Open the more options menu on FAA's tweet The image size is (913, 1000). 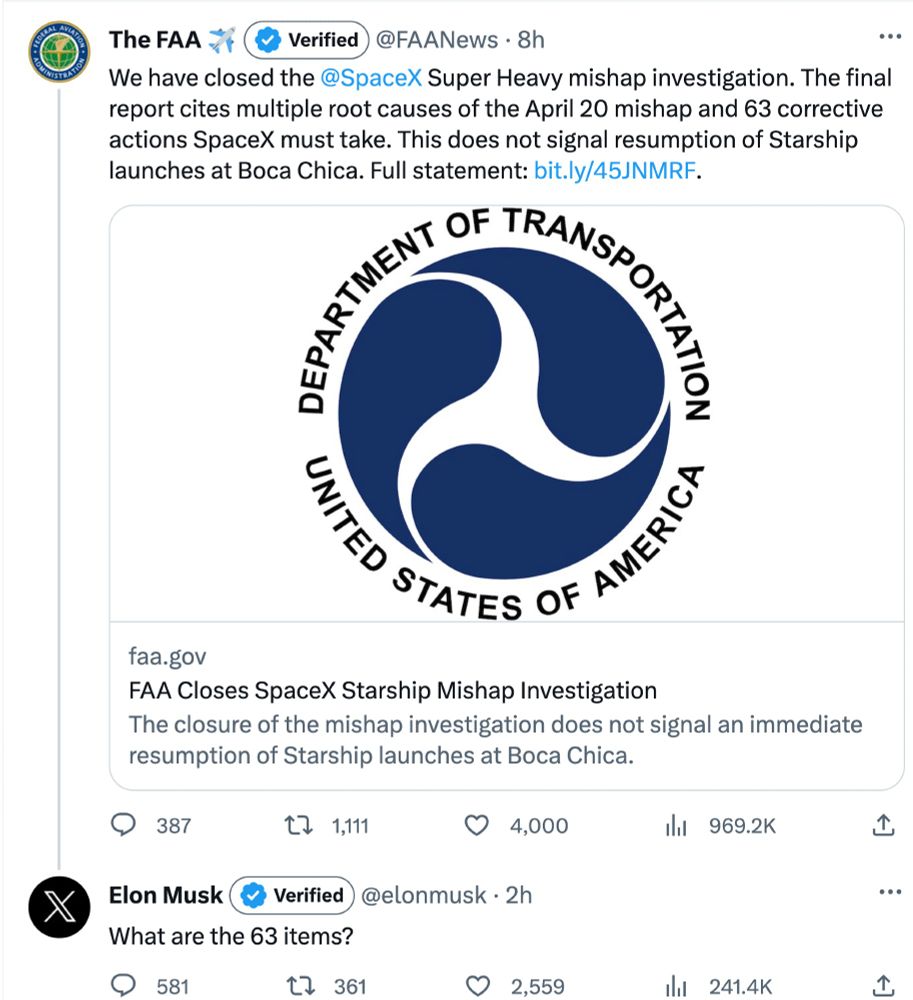pyautogui.click(x=886, y=33)
